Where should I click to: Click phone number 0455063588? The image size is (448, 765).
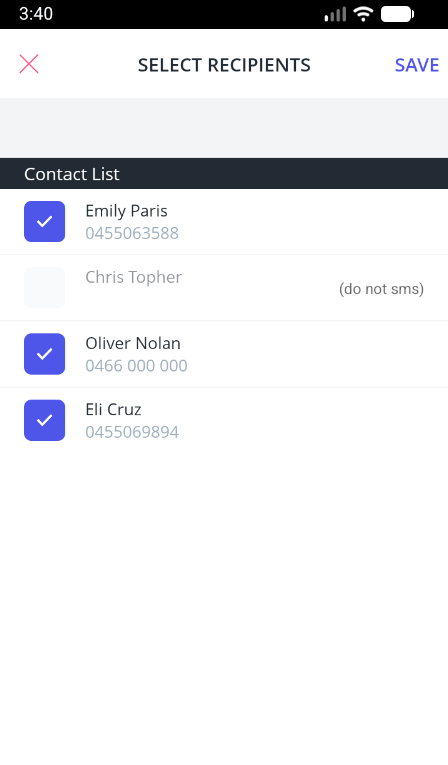pos(132,233)
